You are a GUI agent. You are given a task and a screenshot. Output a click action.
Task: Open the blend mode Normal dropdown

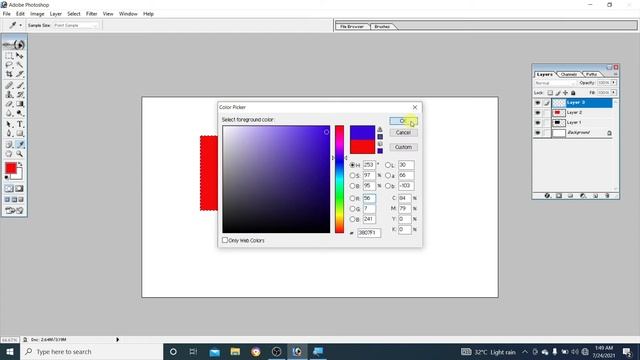[x=555, y=83]
